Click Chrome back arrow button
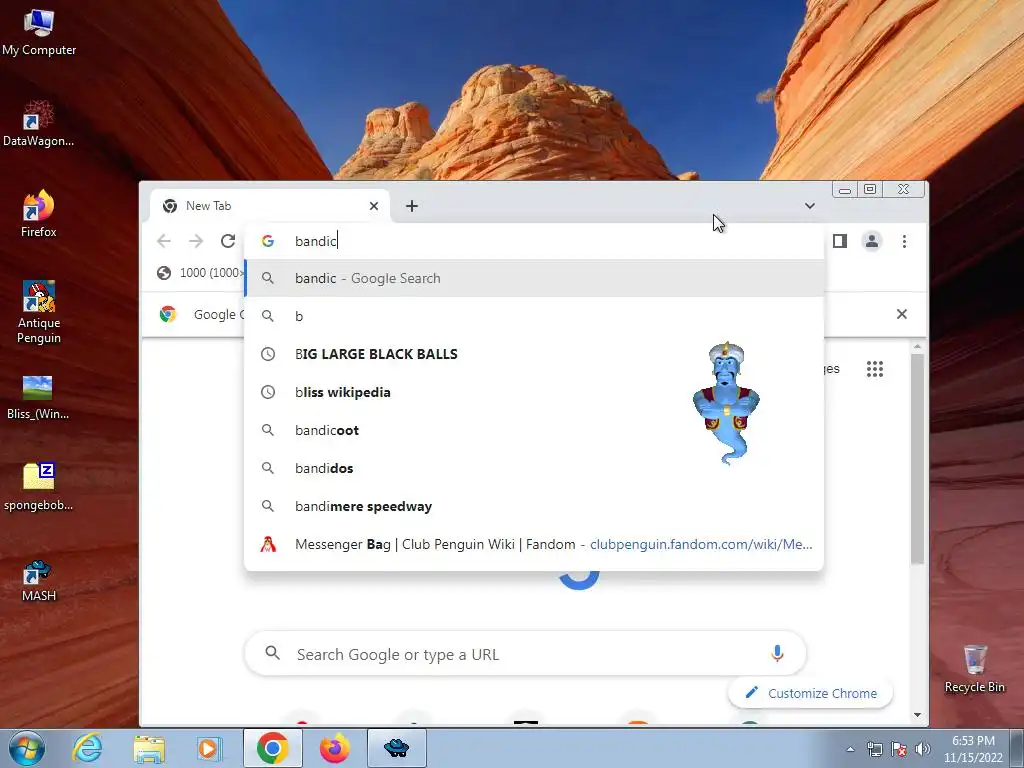This screenshot has width=1024, height=768. pos(164,241)
